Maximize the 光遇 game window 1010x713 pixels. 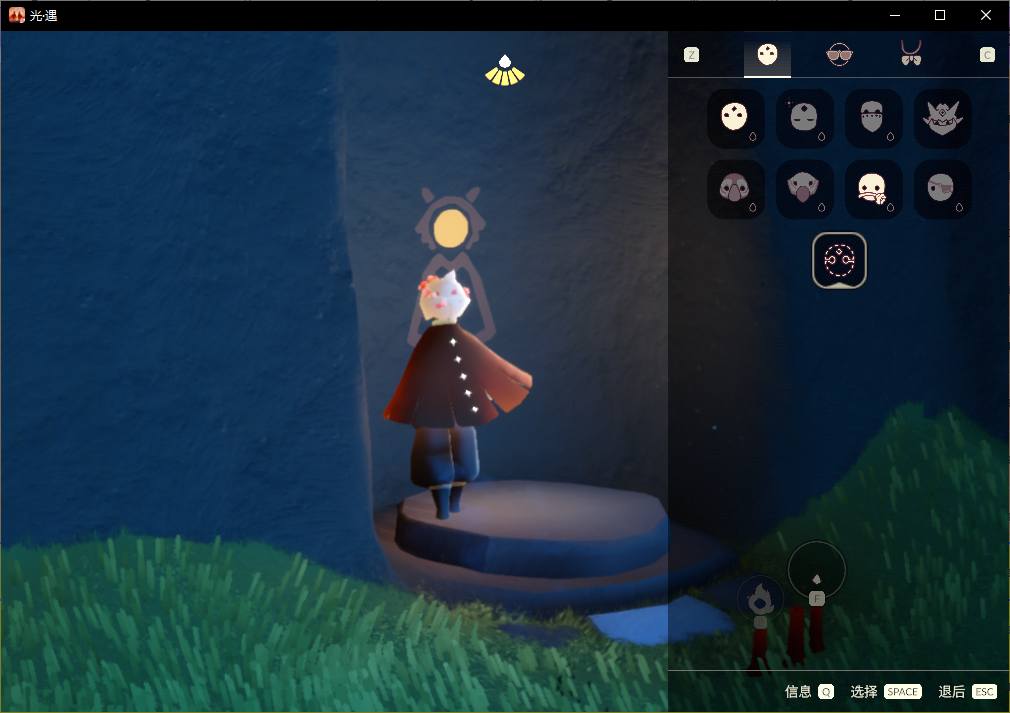pyautogui.click(x=940, y=15)
